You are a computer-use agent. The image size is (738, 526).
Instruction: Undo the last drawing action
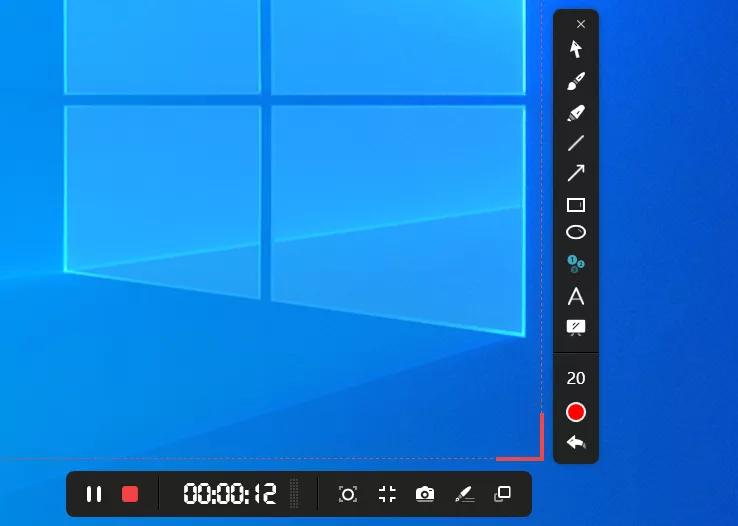coord(576,442)
